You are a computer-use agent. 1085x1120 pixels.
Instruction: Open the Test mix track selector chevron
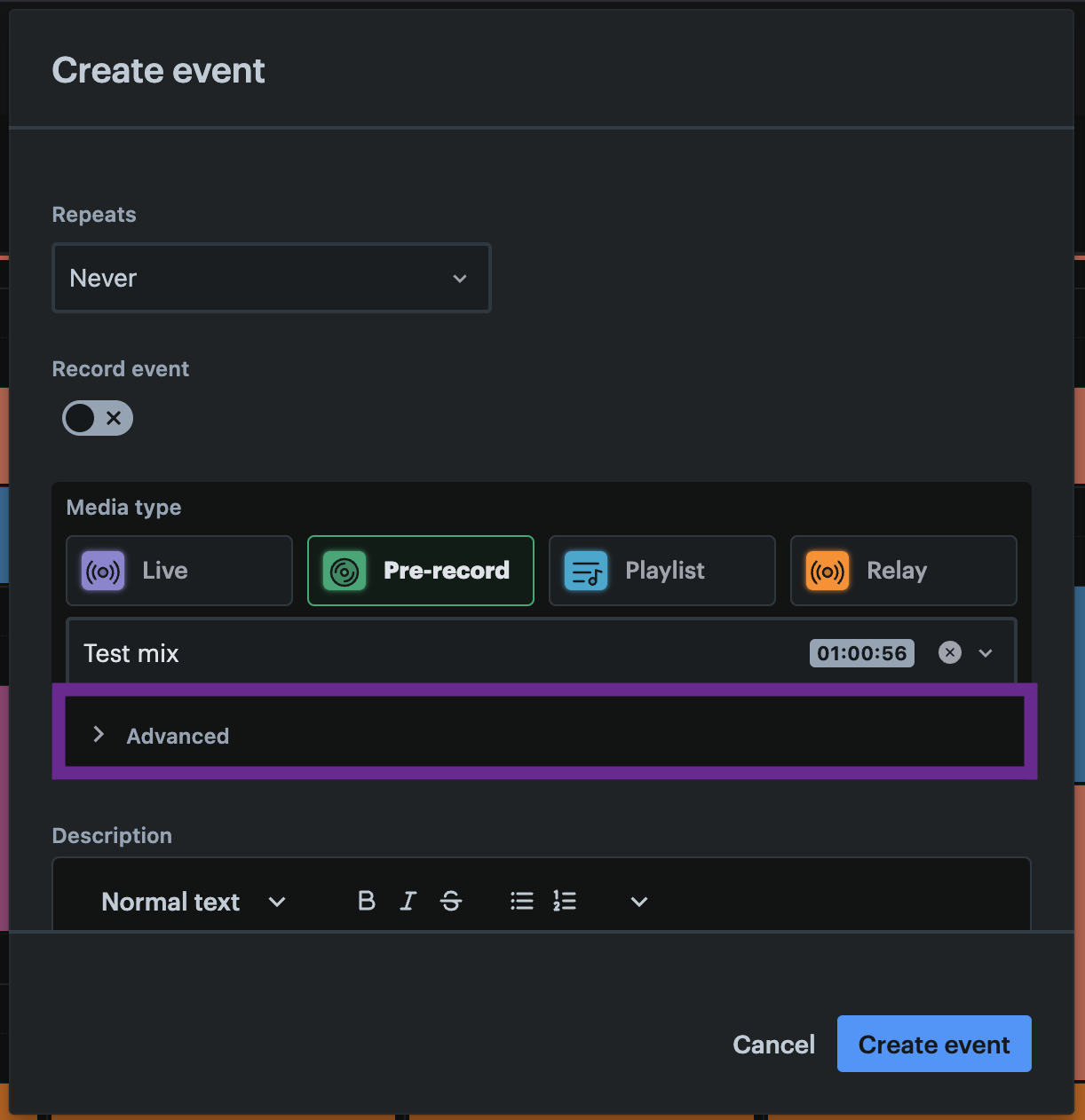[x=986, y=653]
